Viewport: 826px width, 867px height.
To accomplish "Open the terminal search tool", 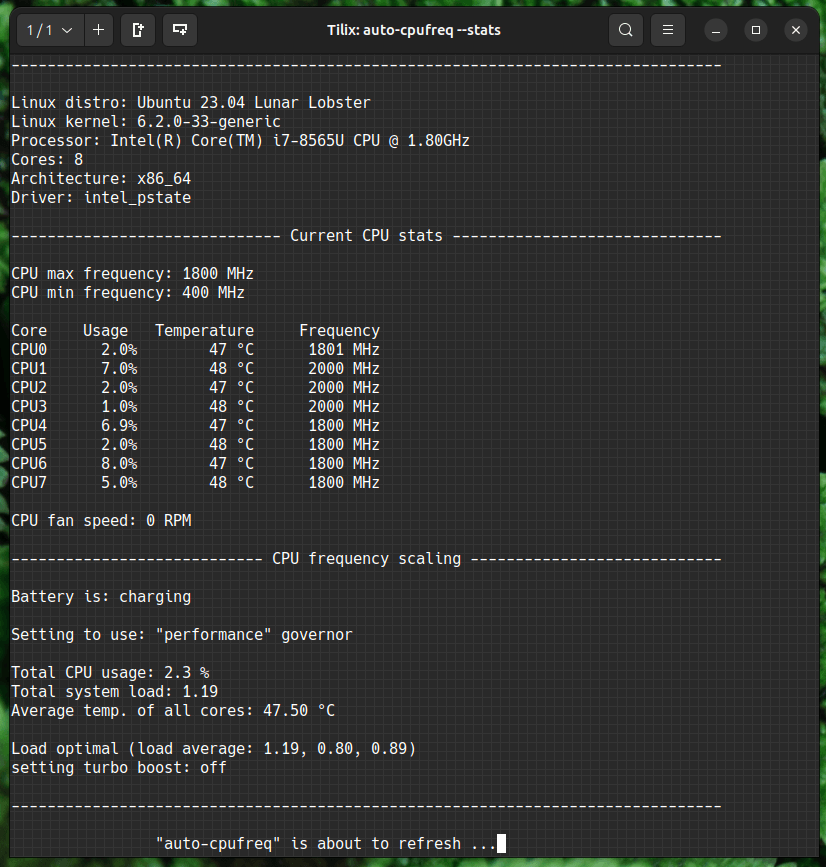I will [x=625, y=30].
